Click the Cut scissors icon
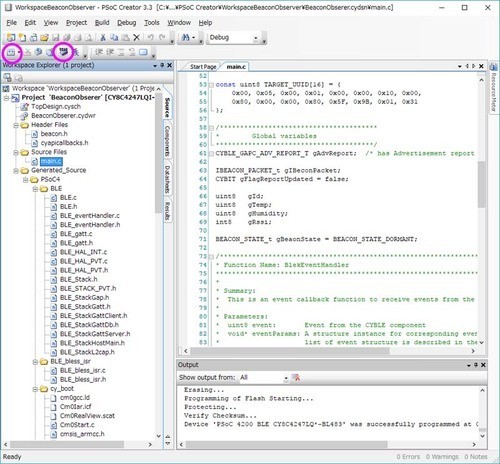 (103, 38)
